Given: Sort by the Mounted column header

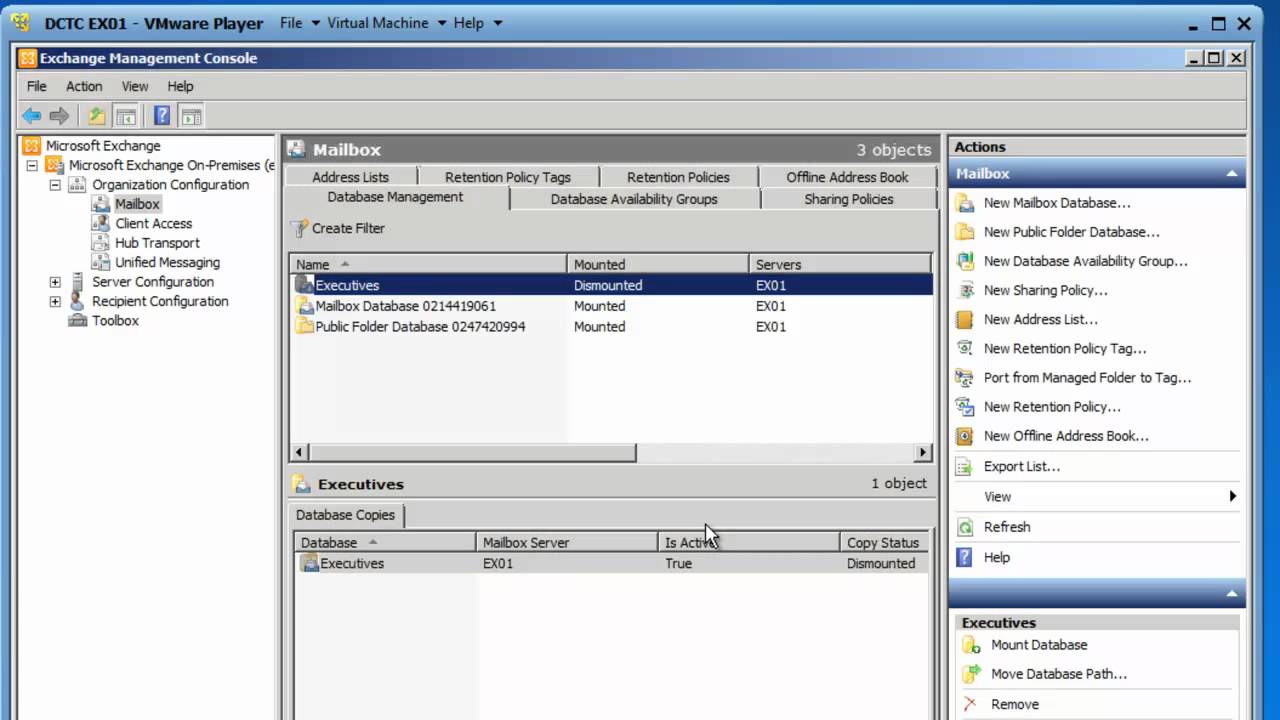Looking at the screenshot, I should click(658, 265).
